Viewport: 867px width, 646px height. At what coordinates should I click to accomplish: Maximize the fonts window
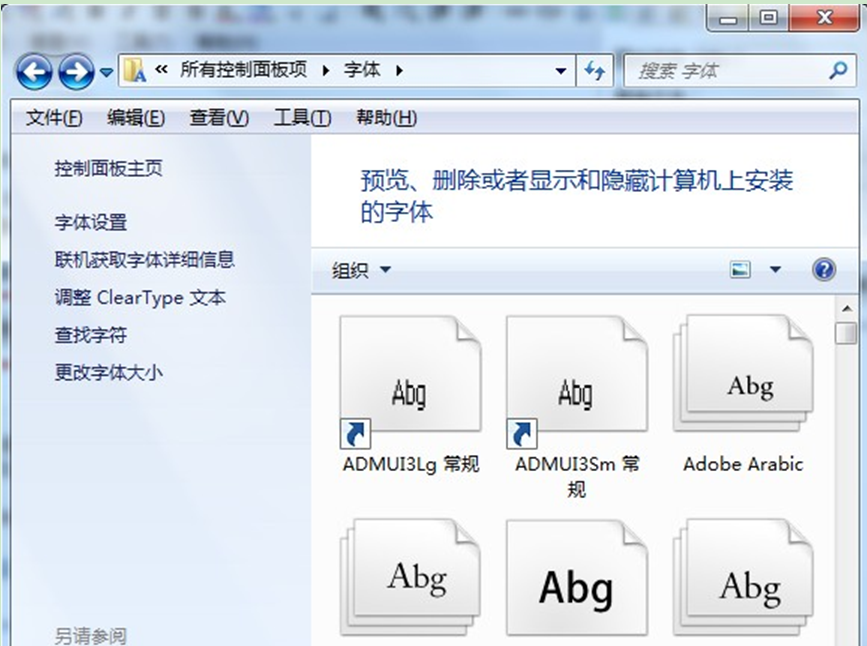(x=769, y=19)
